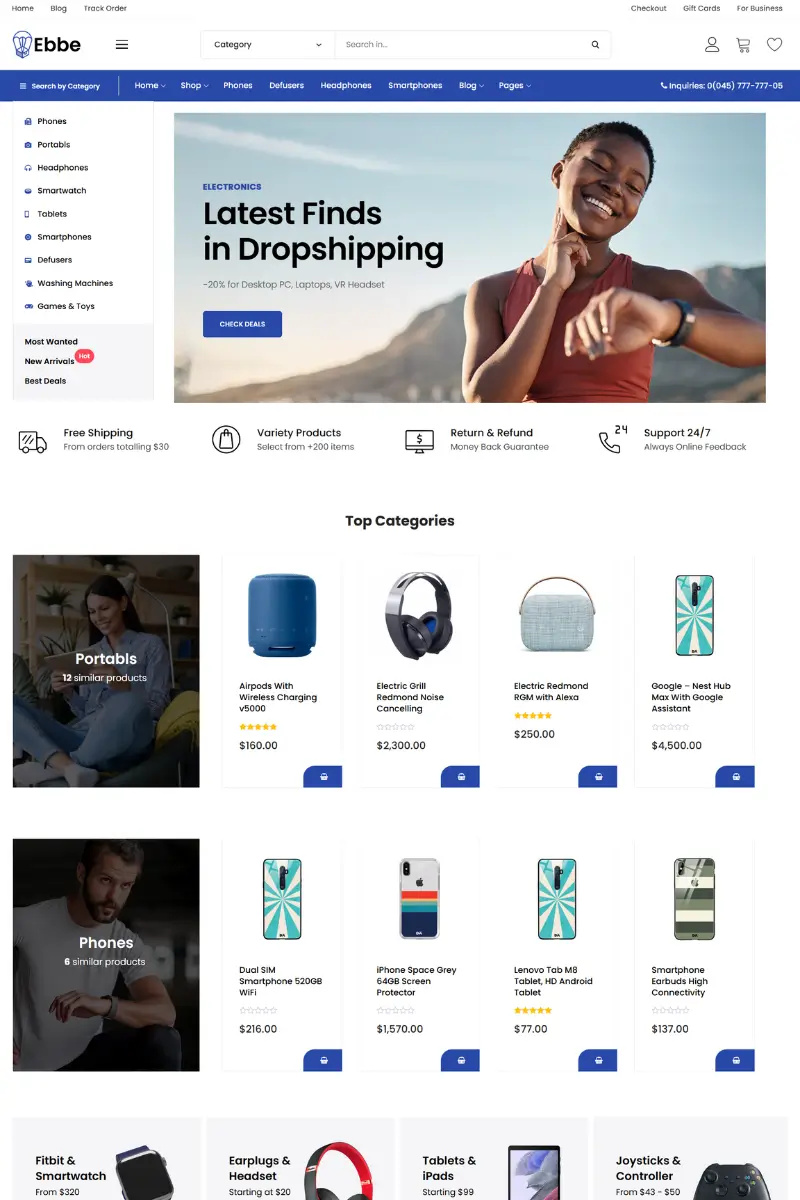Expand the Shop menu dropdown
This screenshot has height=1200, width=800.
tap(194, 85)
